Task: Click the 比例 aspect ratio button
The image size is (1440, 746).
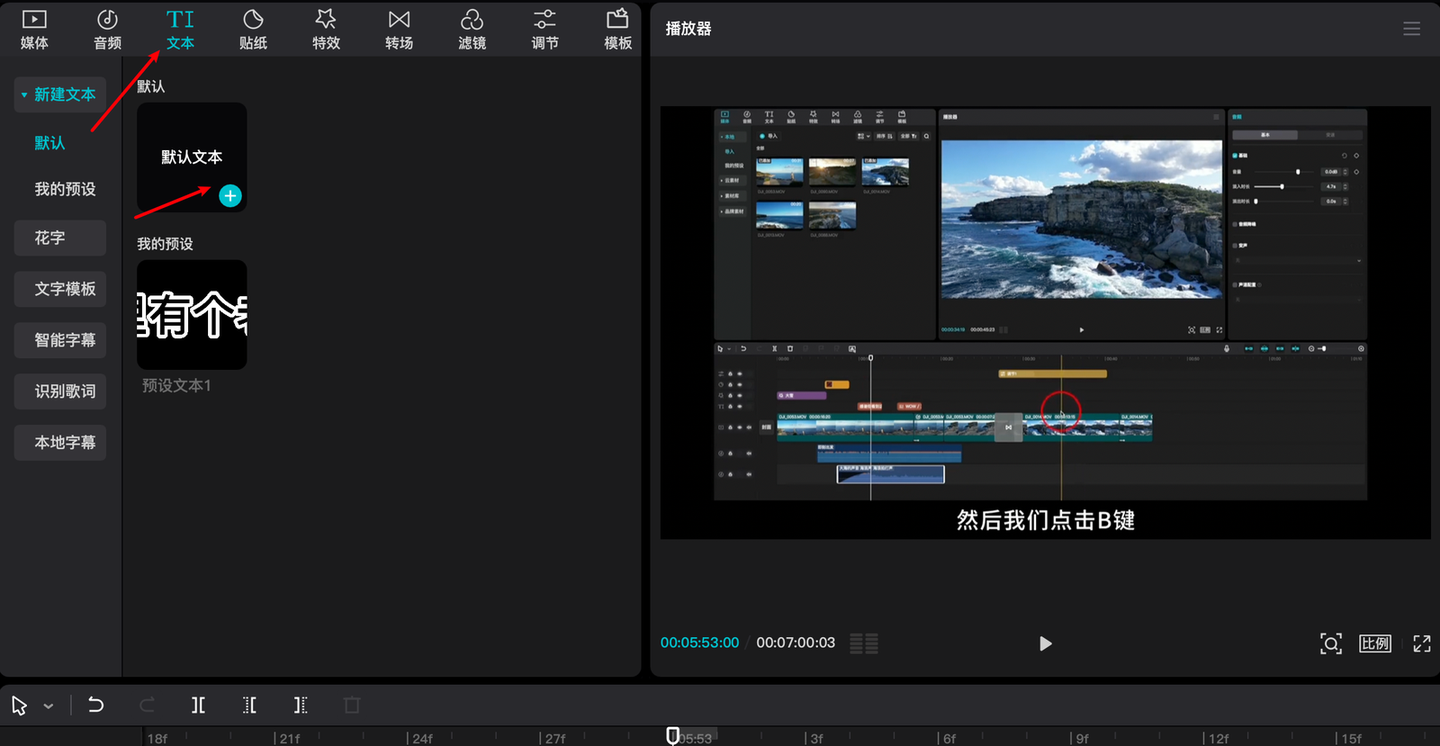Action: tap(1375, 643)
